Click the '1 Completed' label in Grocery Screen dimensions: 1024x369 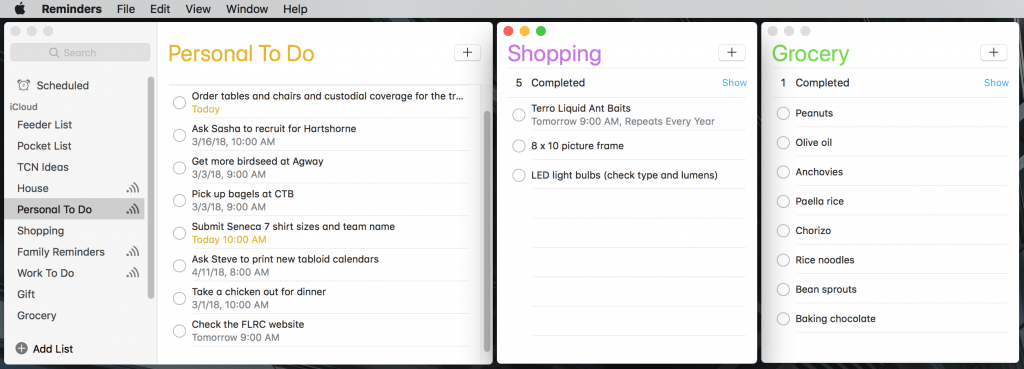coord(815,83)
